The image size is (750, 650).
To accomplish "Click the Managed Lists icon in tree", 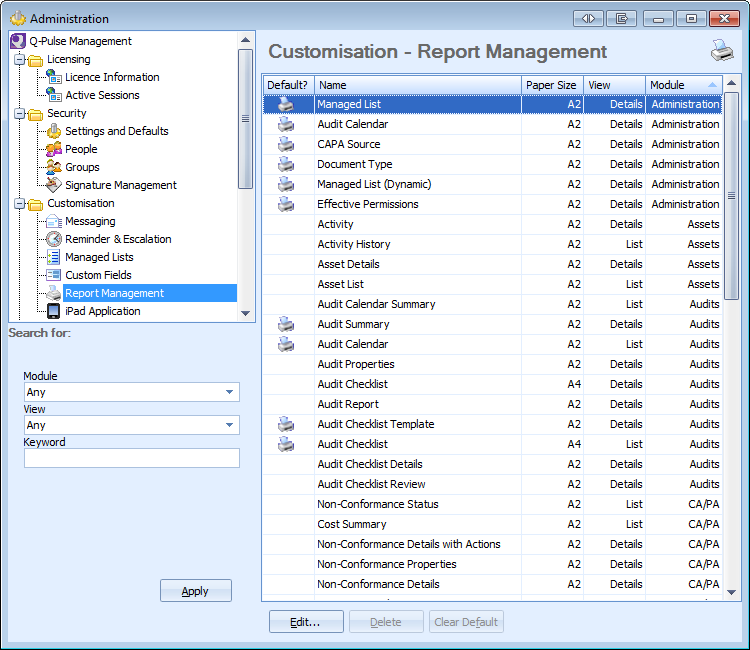I will [x=54, y=257].
